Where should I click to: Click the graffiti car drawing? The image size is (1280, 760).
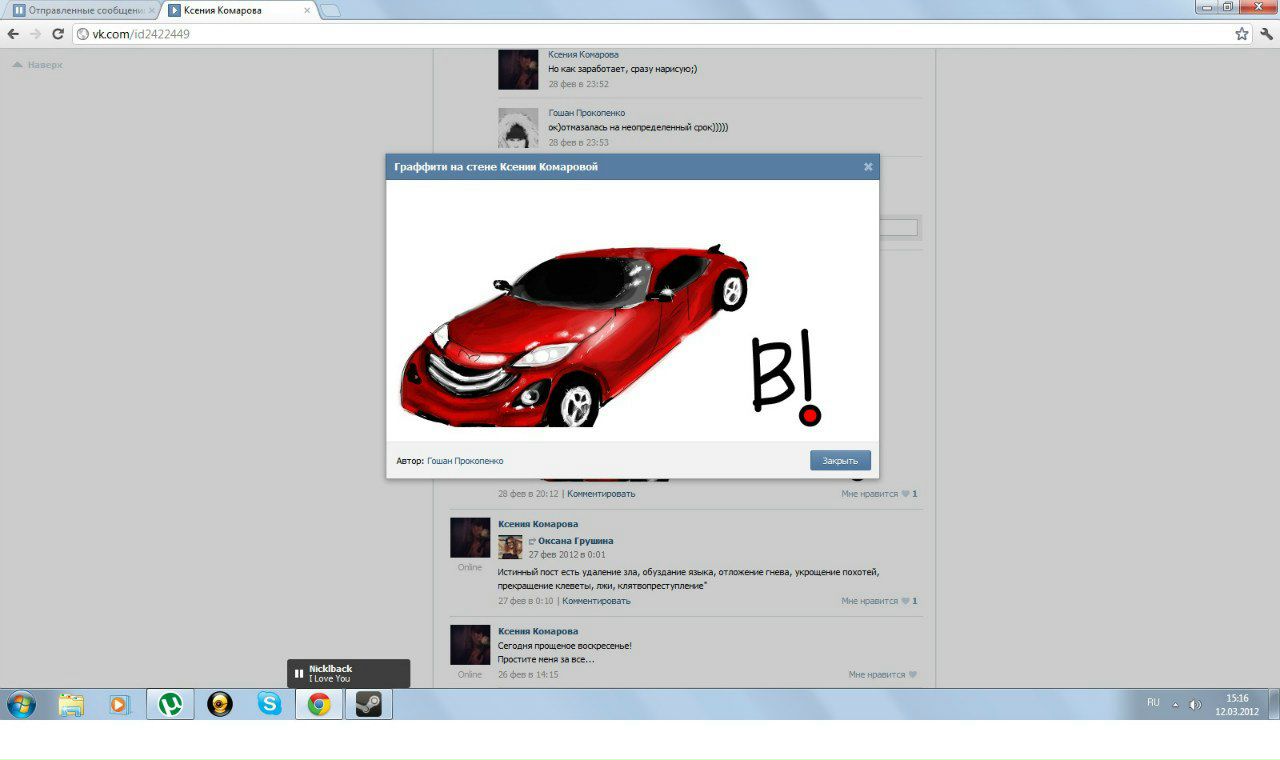coord(575,335)
